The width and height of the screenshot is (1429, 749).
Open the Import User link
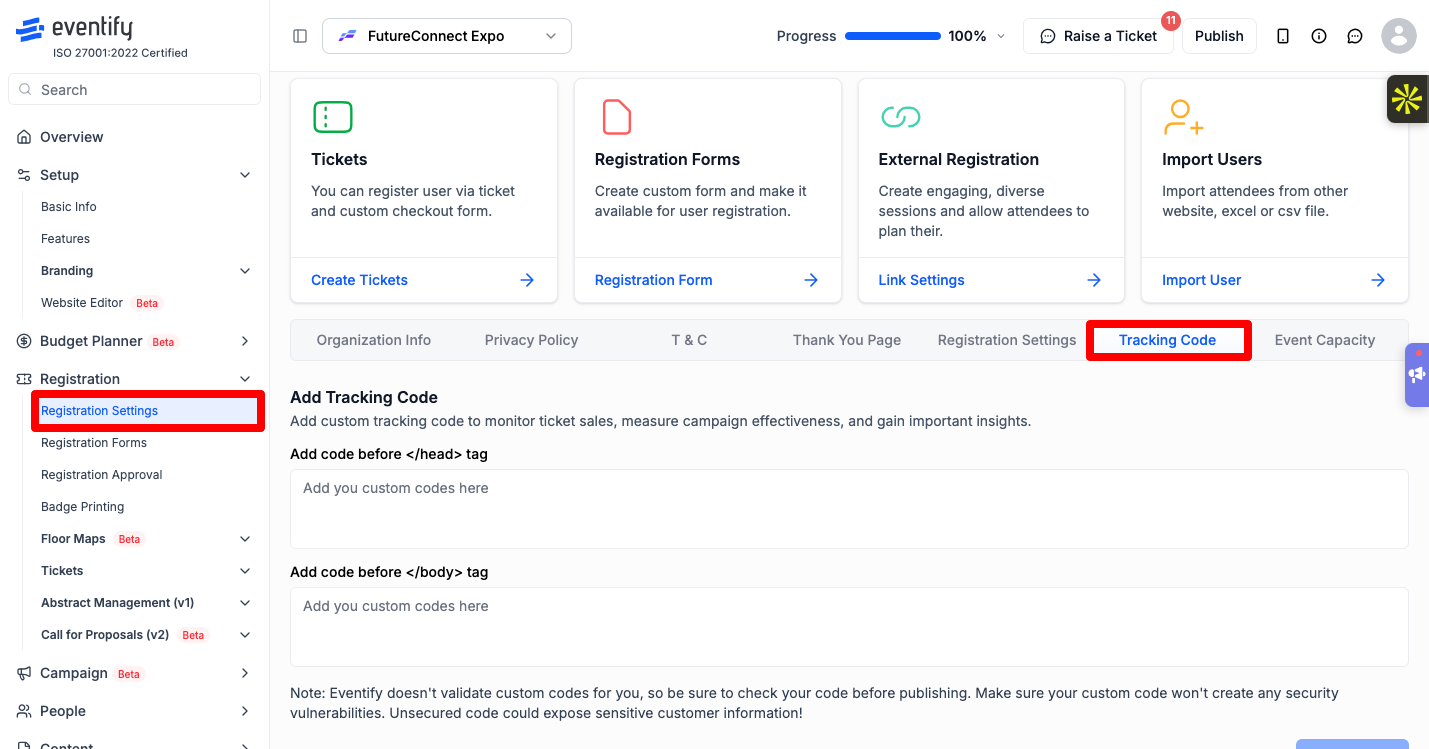click(1201, 280)
